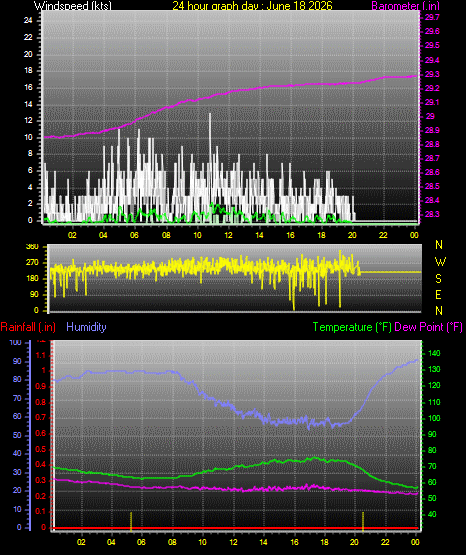Click the 'Dew Point (°F)' legend label
Viewport: 466px width, 555px height.
coord(428,327)
